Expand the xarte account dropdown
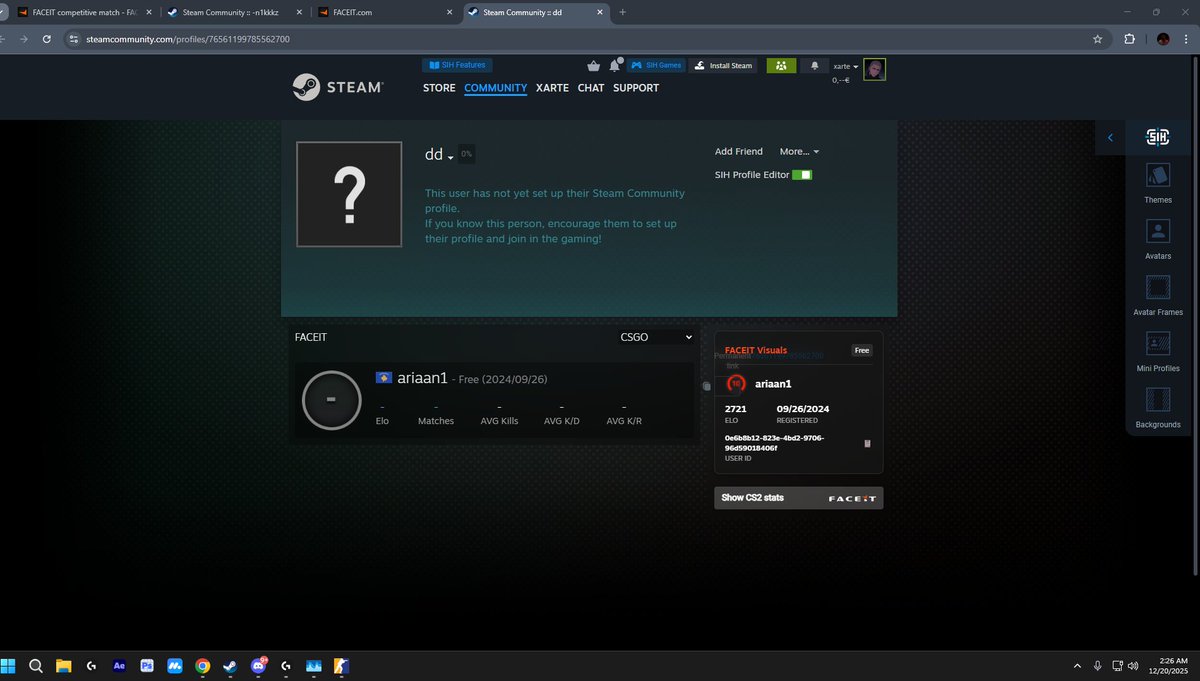 [846, 66]
